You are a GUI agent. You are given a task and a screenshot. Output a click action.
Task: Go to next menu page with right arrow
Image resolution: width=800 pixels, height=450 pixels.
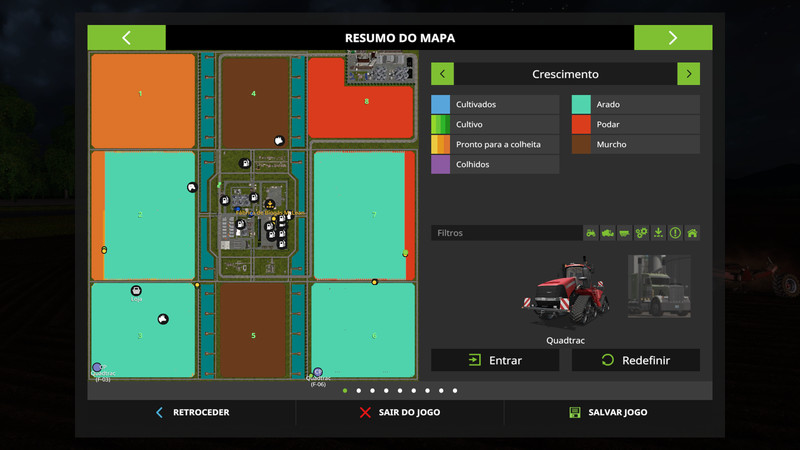point(673,38)
